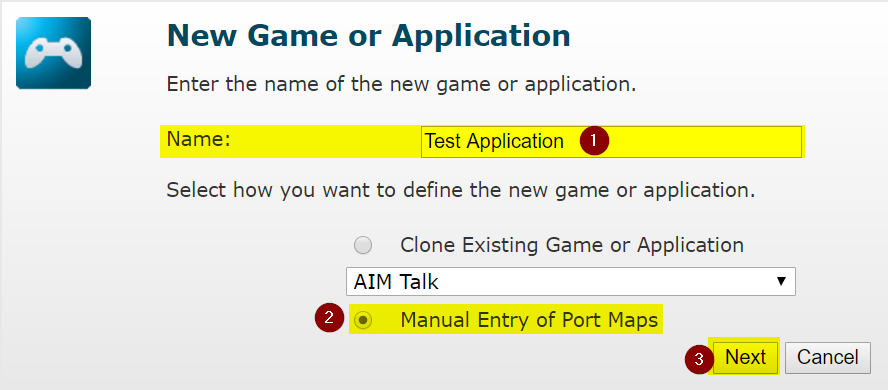Click the red step 1 marker badge
Image resolution: width=888 pixels, height=390 pixels.
(x=594, y=141)
